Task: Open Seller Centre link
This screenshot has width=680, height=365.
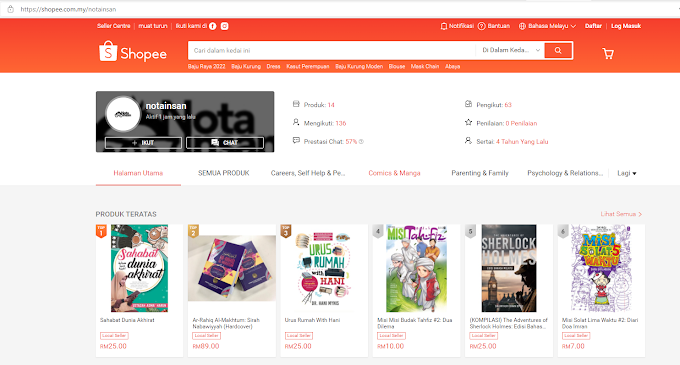Action: (114, 26)
